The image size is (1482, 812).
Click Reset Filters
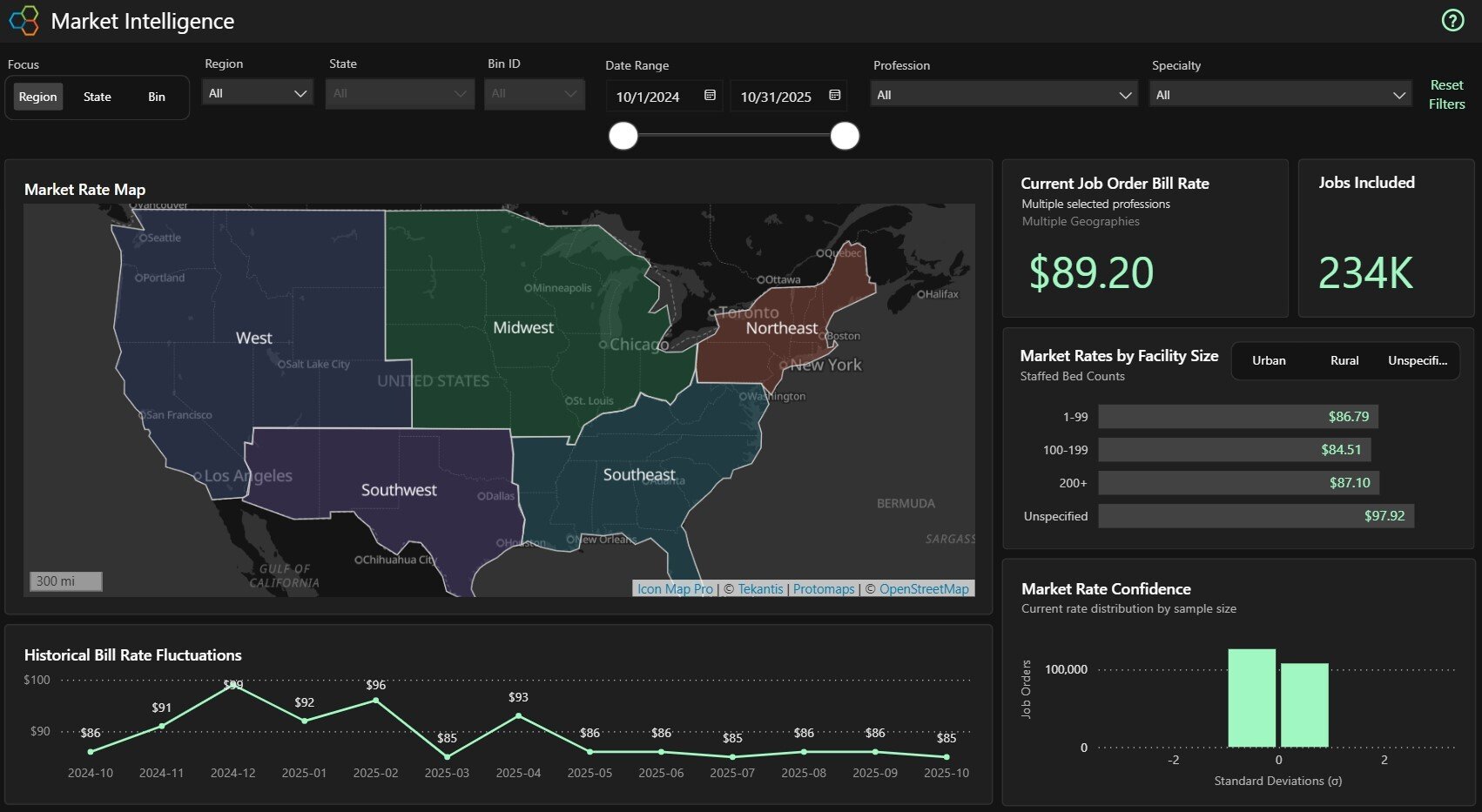pos(1445,93)
